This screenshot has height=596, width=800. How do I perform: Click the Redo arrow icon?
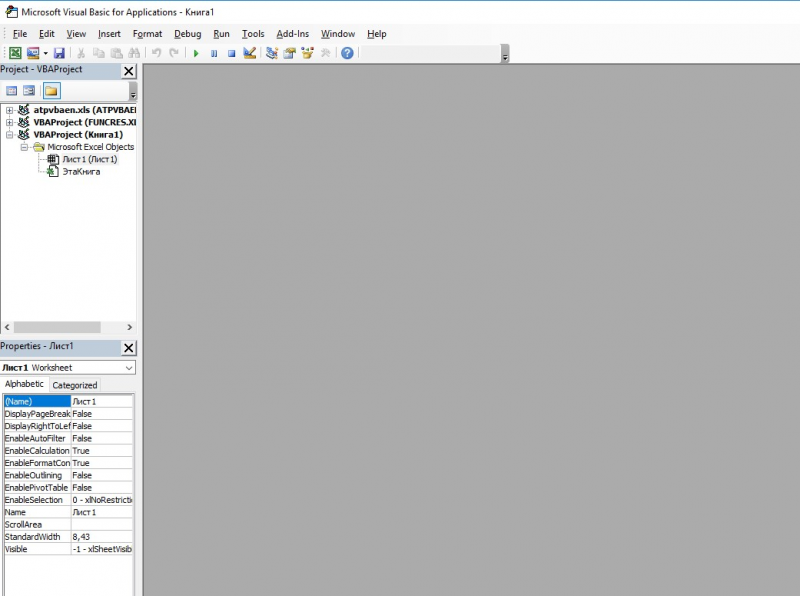point(174,53)
